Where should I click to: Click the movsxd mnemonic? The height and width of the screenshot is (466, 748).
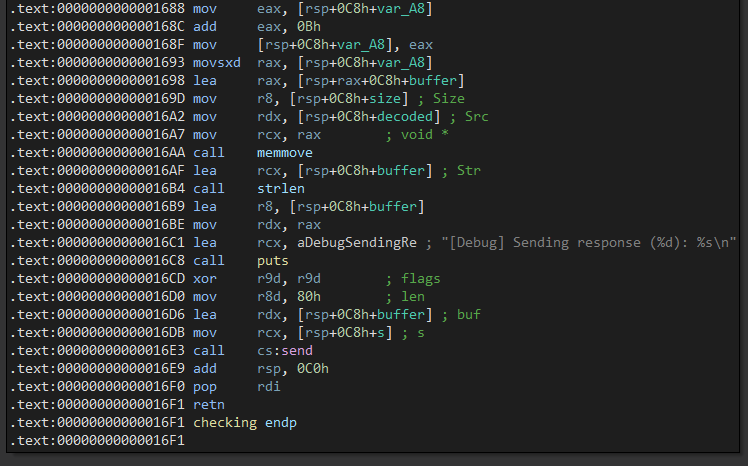click(217, 62)
